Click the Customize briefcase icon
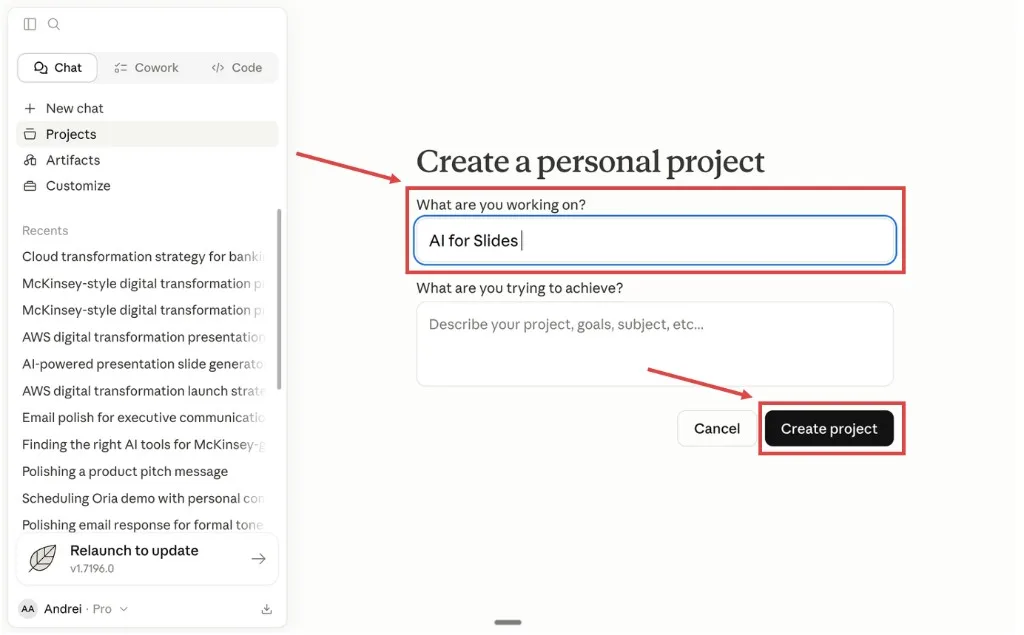Viewport: 1024px width, 635px height. coord(30,186)
